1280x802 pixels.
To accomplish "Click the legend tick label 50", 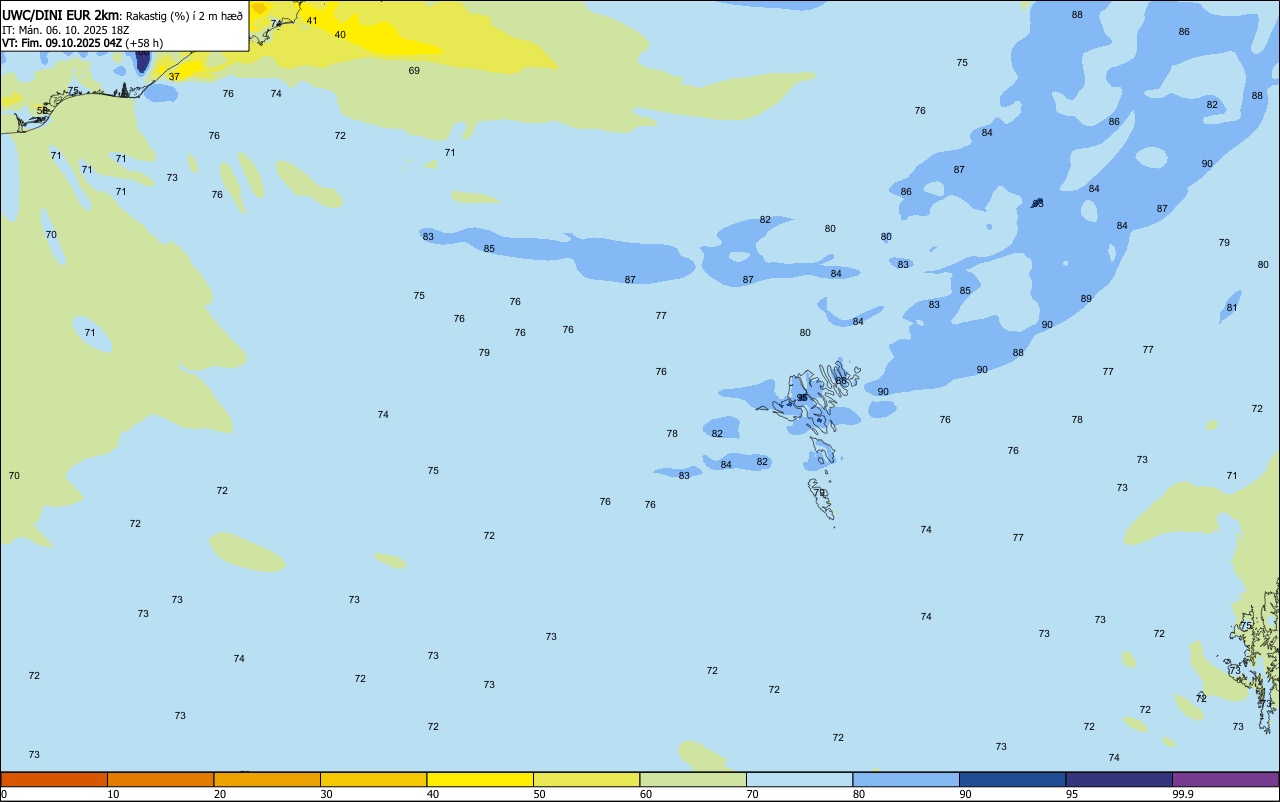I will click(x=539, y=794).
